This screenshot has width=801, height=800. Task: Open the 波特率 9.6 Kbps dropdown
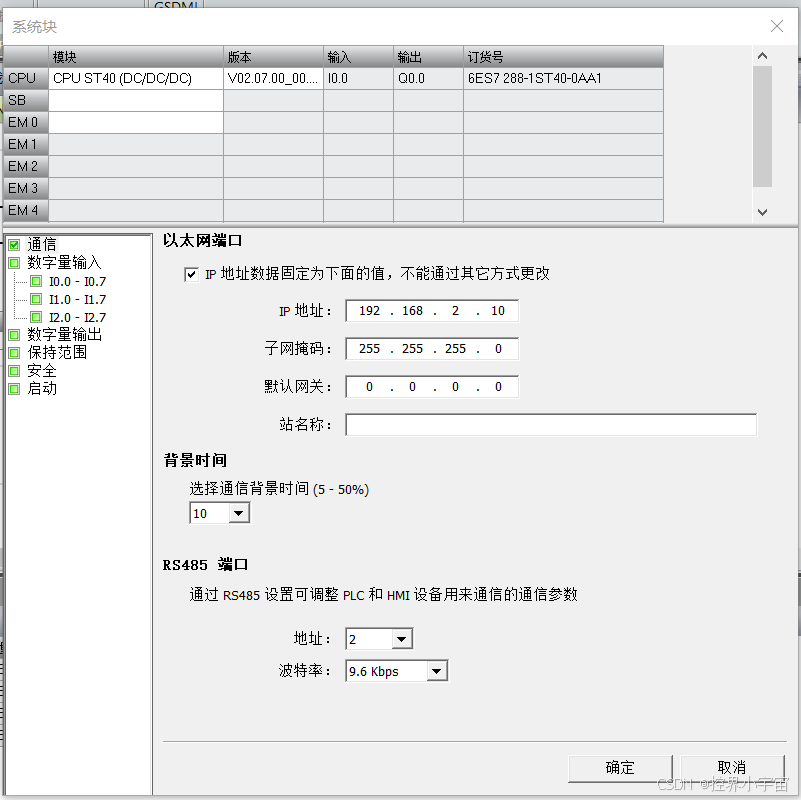tap(437, 671)
